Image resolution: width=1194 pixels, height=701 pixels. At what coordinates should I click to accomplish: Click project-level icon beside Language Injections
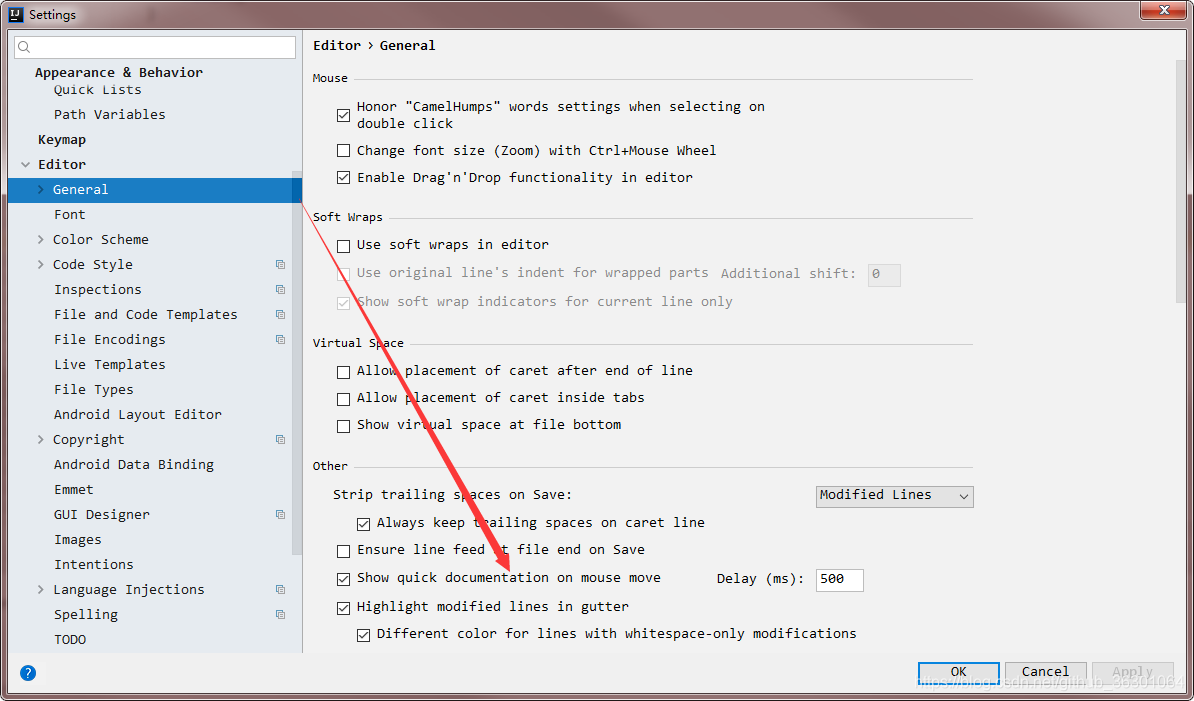tap(280, 590)
